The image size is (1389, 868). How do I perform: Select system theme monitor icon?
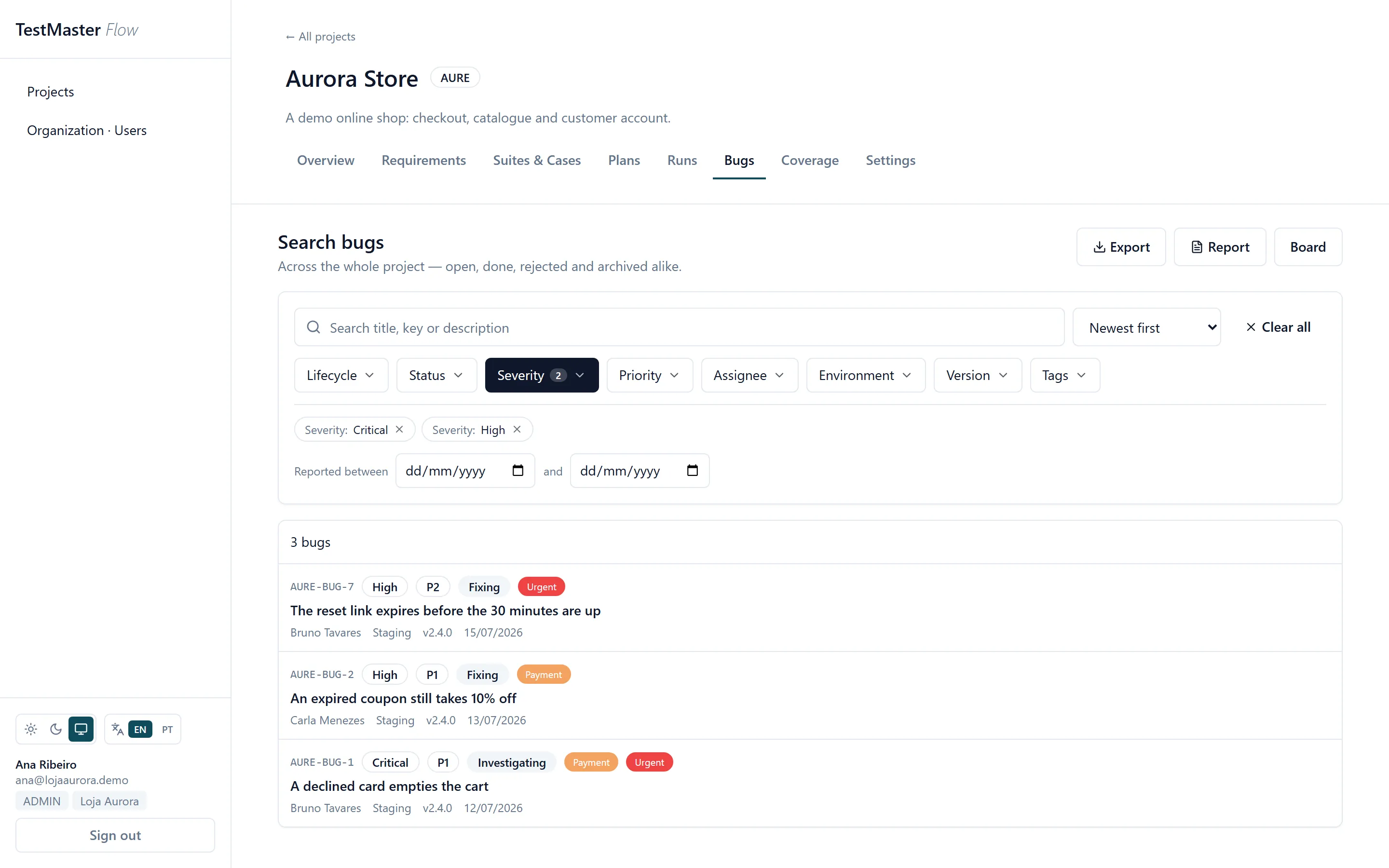[x=81, y=729]
